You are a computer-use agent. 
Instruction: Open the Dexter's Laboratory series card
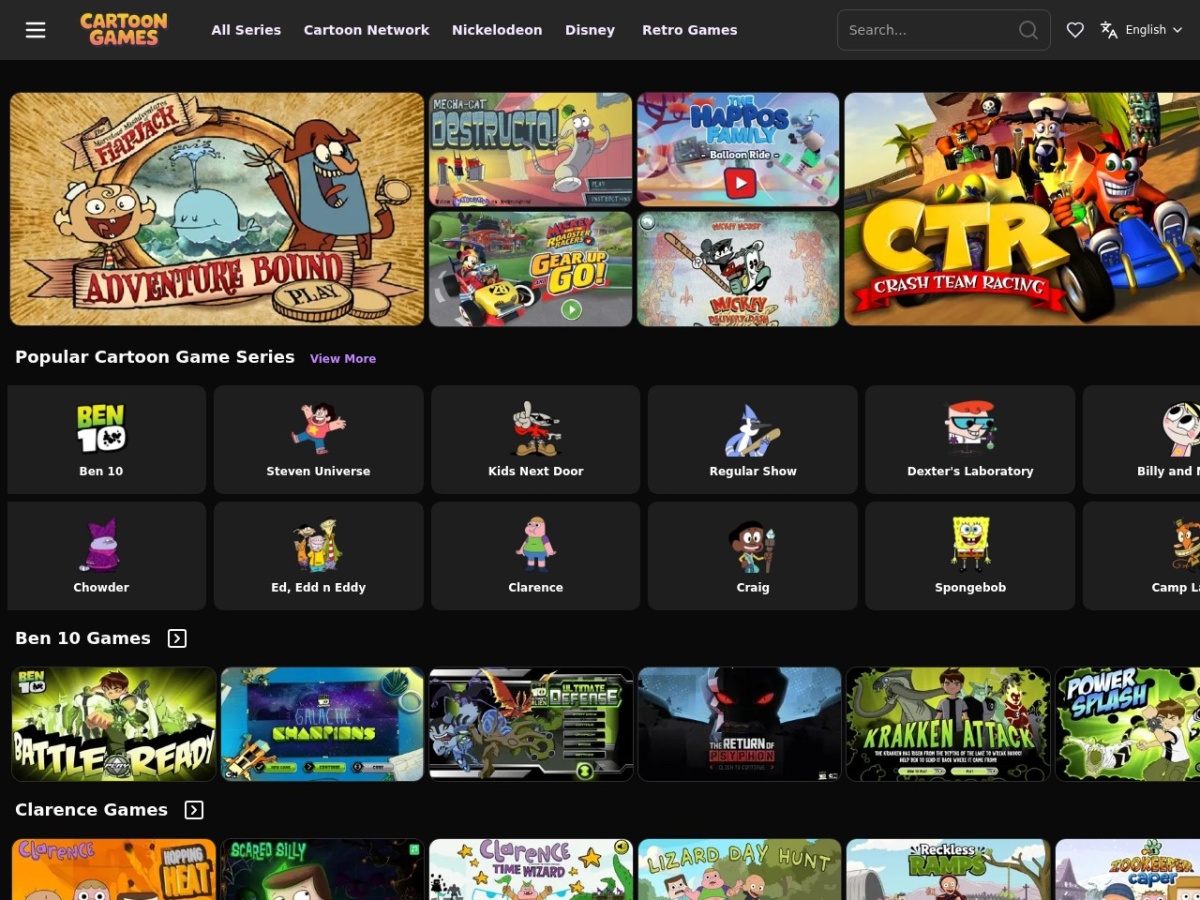pyautogui.click(x=970, y=440)
